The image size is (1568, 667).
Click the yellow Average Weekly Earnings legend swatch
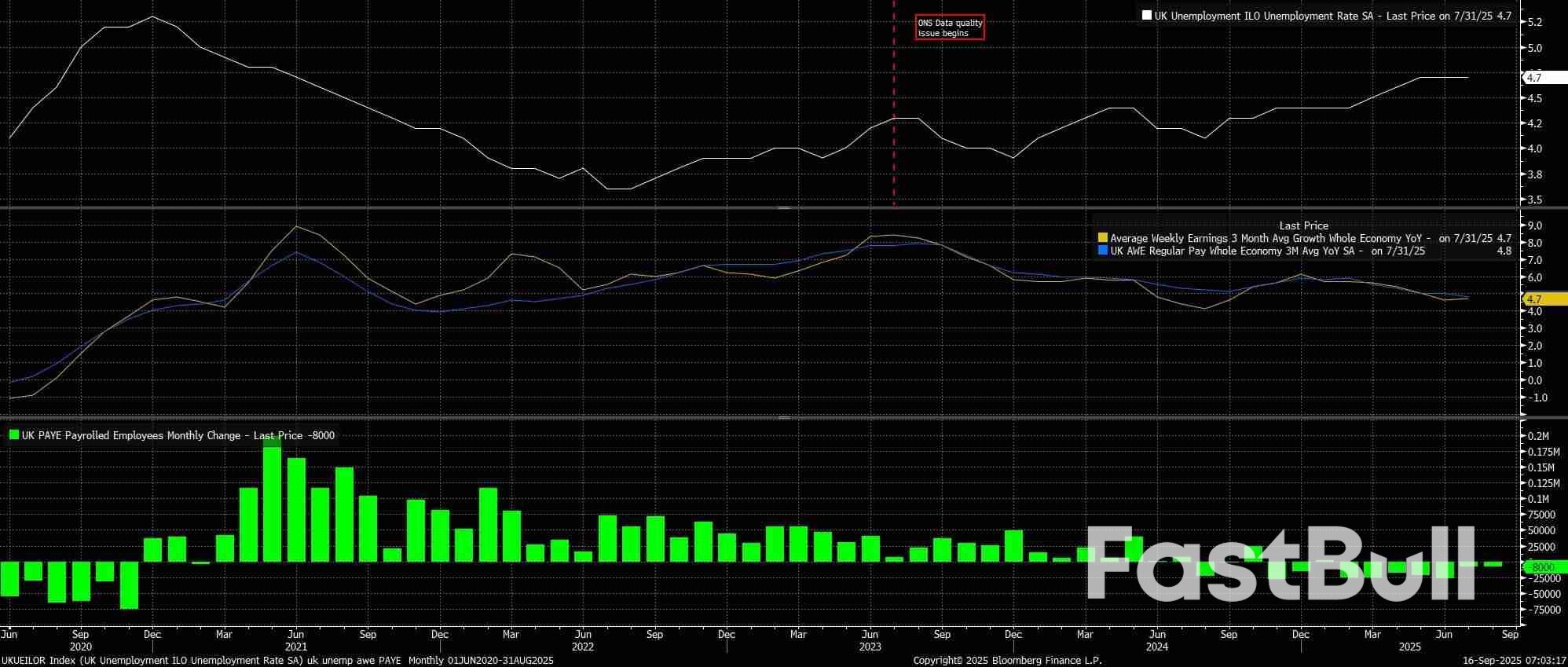1103,238
